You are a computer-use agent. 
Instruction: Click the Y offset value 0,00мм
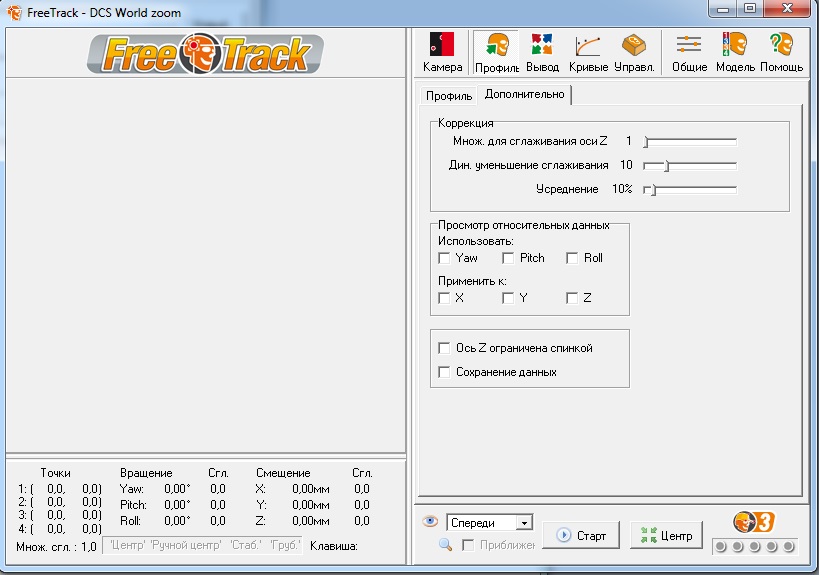311,505
